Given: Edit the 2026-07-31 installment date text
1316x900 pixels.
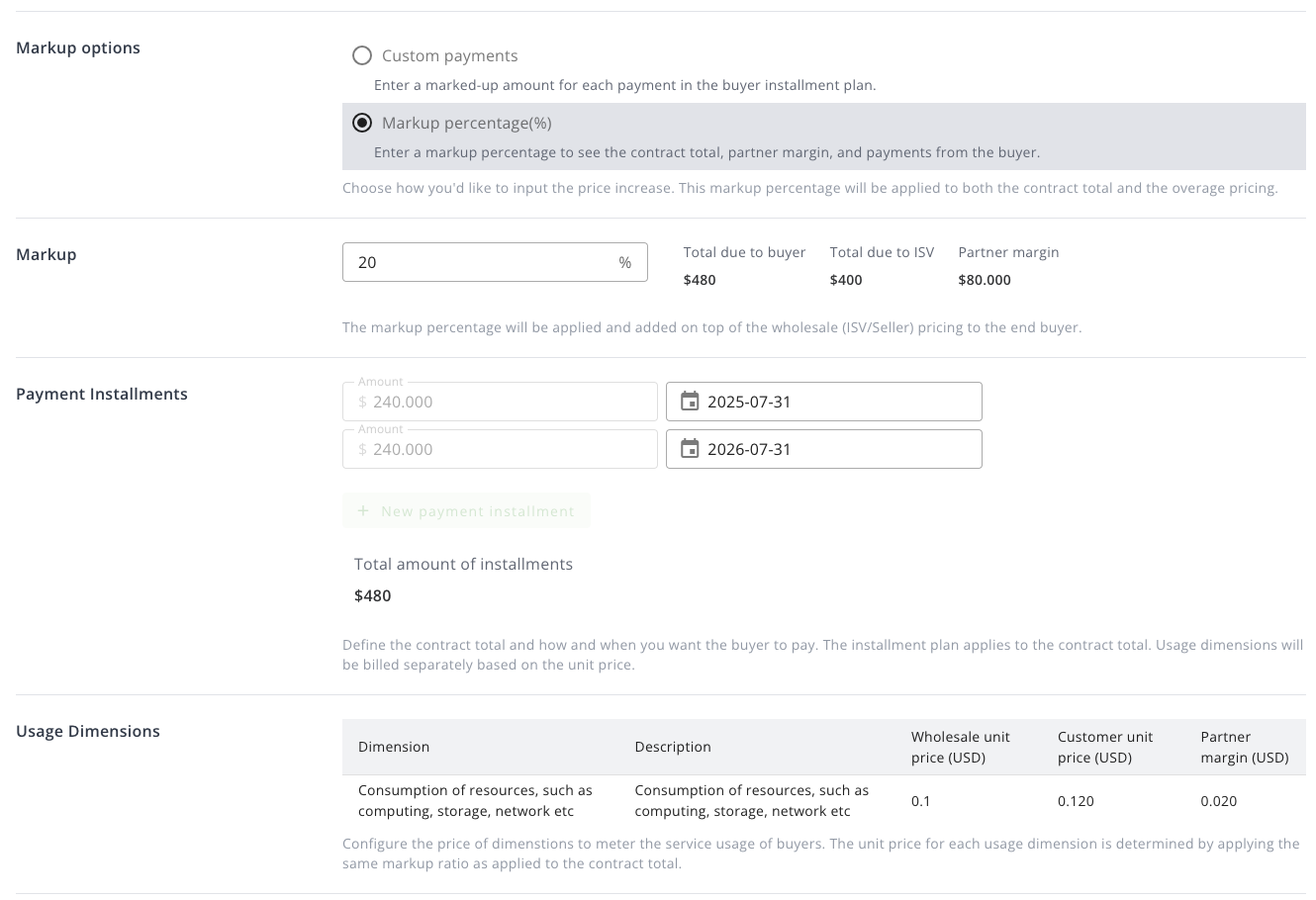Looking at the screenshot, I should pyautogui.click(x=749, y=449).
